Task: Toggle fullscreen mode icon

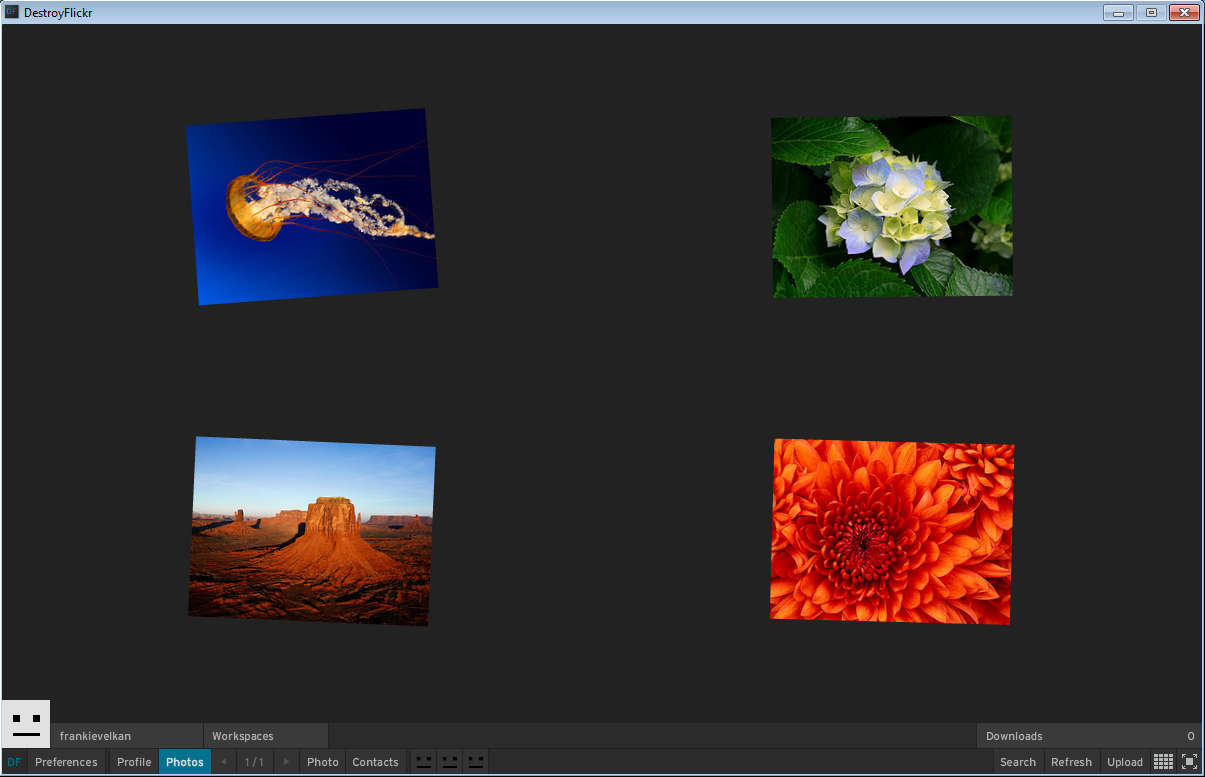Action: point(1189,762)
